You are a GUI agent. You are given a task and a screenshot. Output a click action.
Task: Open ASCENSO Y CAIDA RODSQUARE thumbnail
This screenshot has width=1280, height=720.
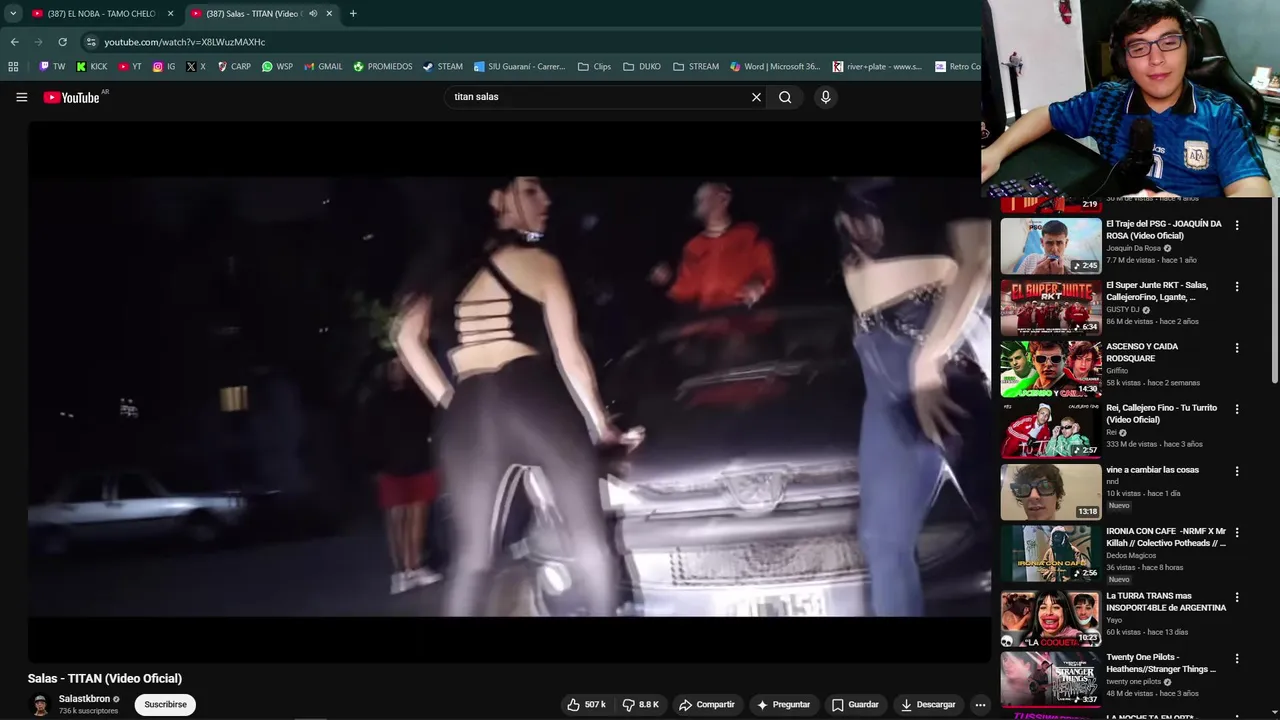(1051, 369)
